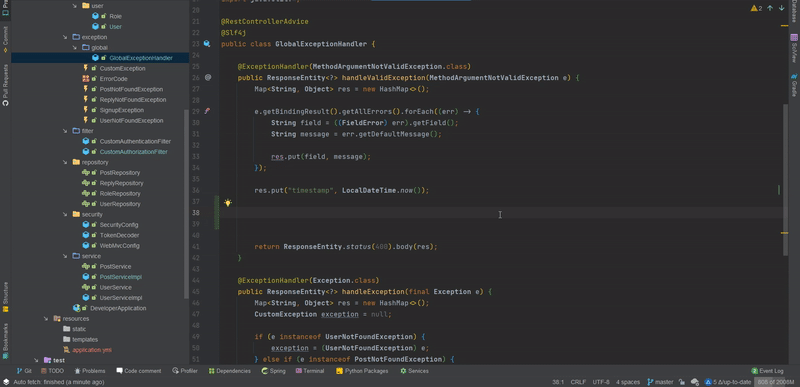This screenshot has height=387, width=800.
Task: Select SecurityConfig file
Action: click(119, 225)
